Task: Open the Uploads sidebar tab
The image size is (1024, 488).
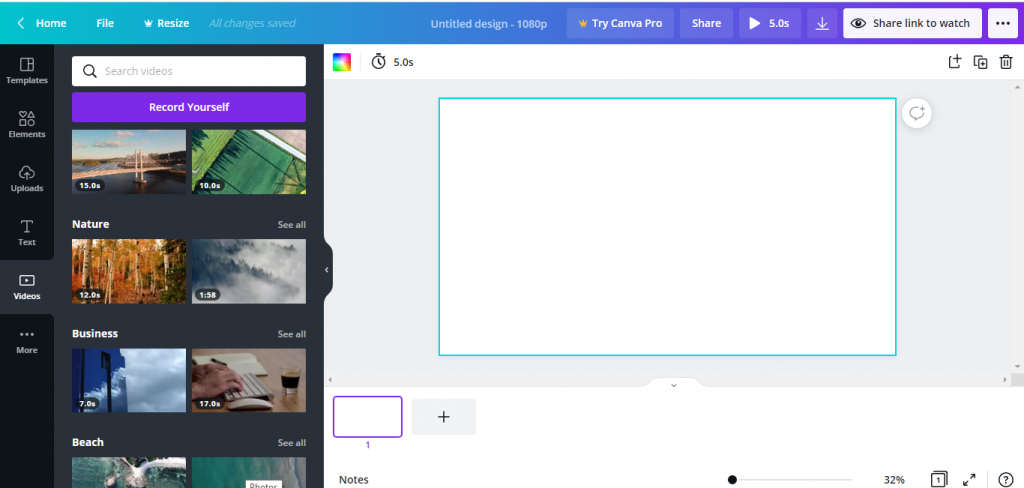Action: 27,178
